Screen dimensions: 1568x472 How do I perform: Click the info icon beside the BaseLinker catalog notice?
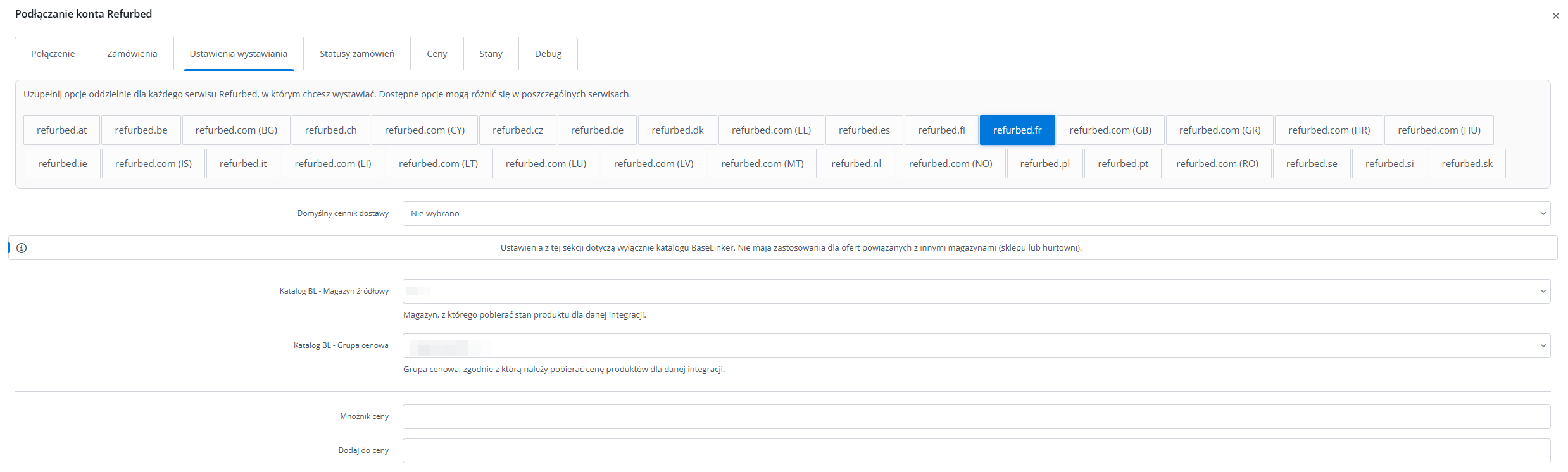[x=22, y=248]
